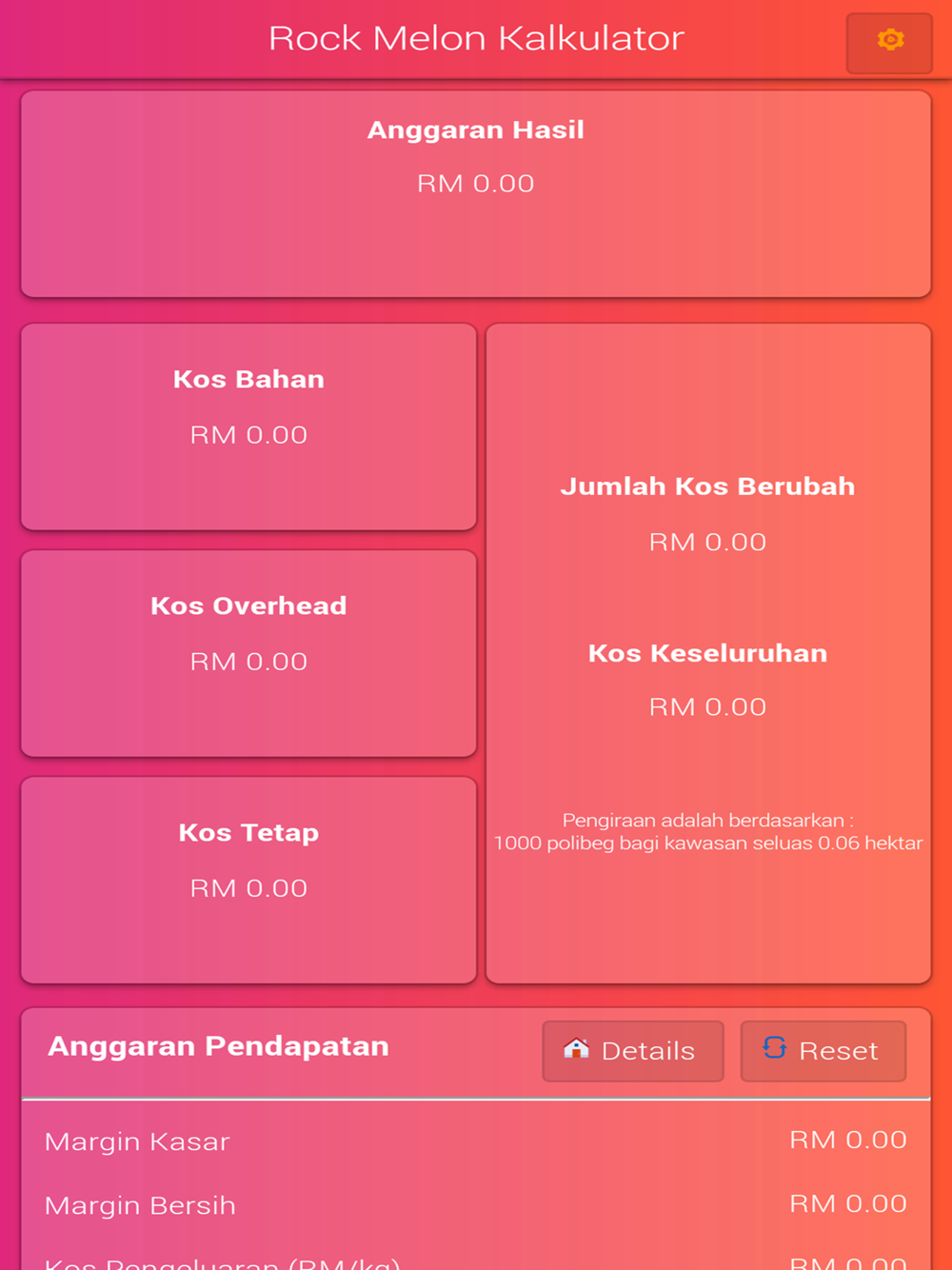Open the Kos Overhead card
This screenshot has width=952, height=1270.
click(248, 653)
